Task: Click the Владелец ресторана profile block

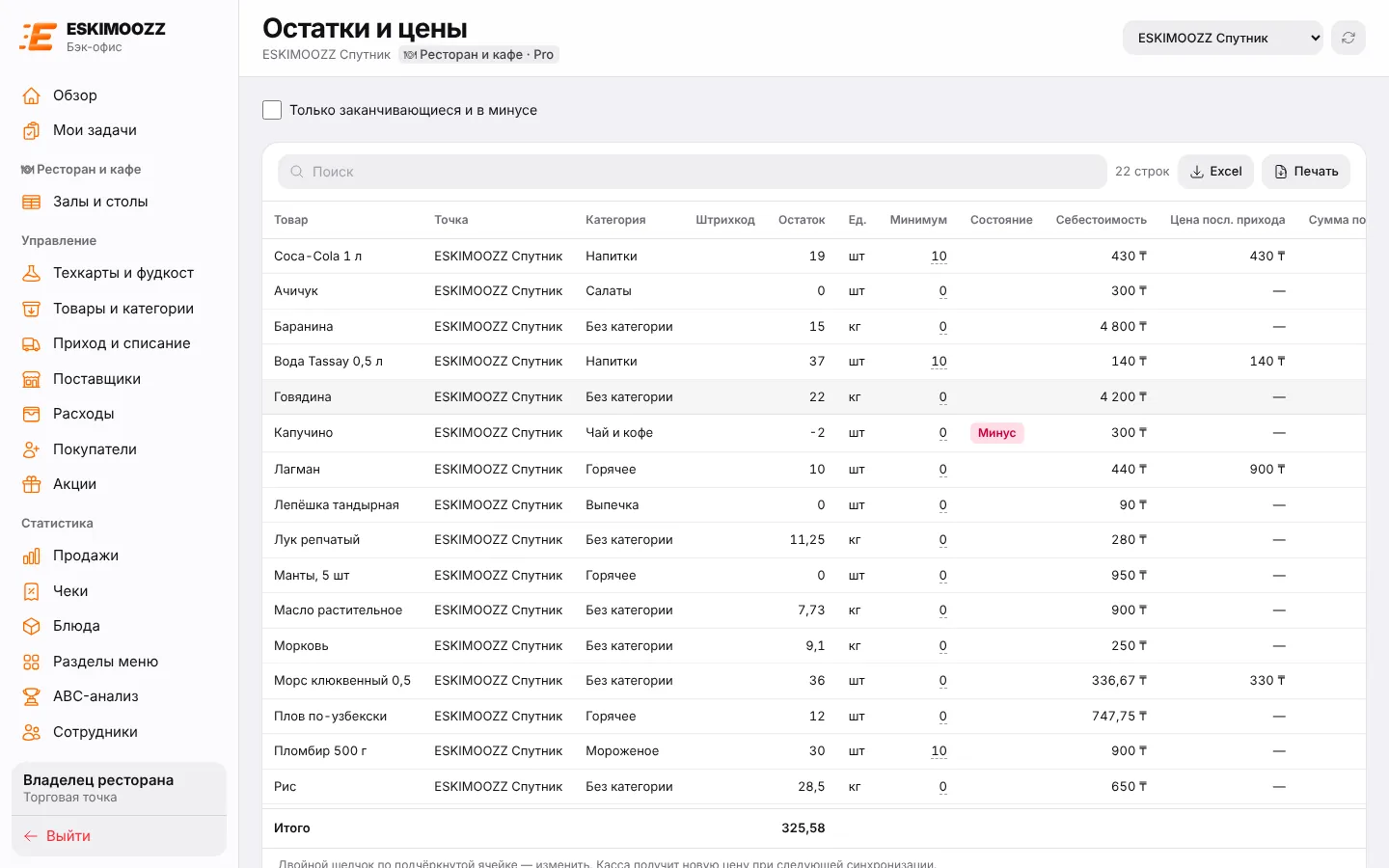Action: (x=119, y=788)
